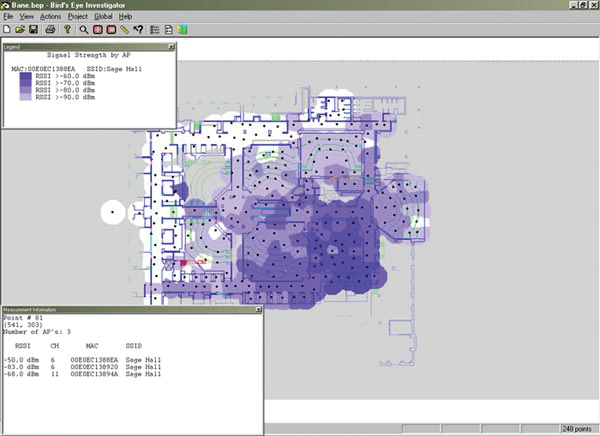The height and width of the screenshot is (436, 600).
Task: Click the New file toolbar icon
Action: click(x=7, y=30)
